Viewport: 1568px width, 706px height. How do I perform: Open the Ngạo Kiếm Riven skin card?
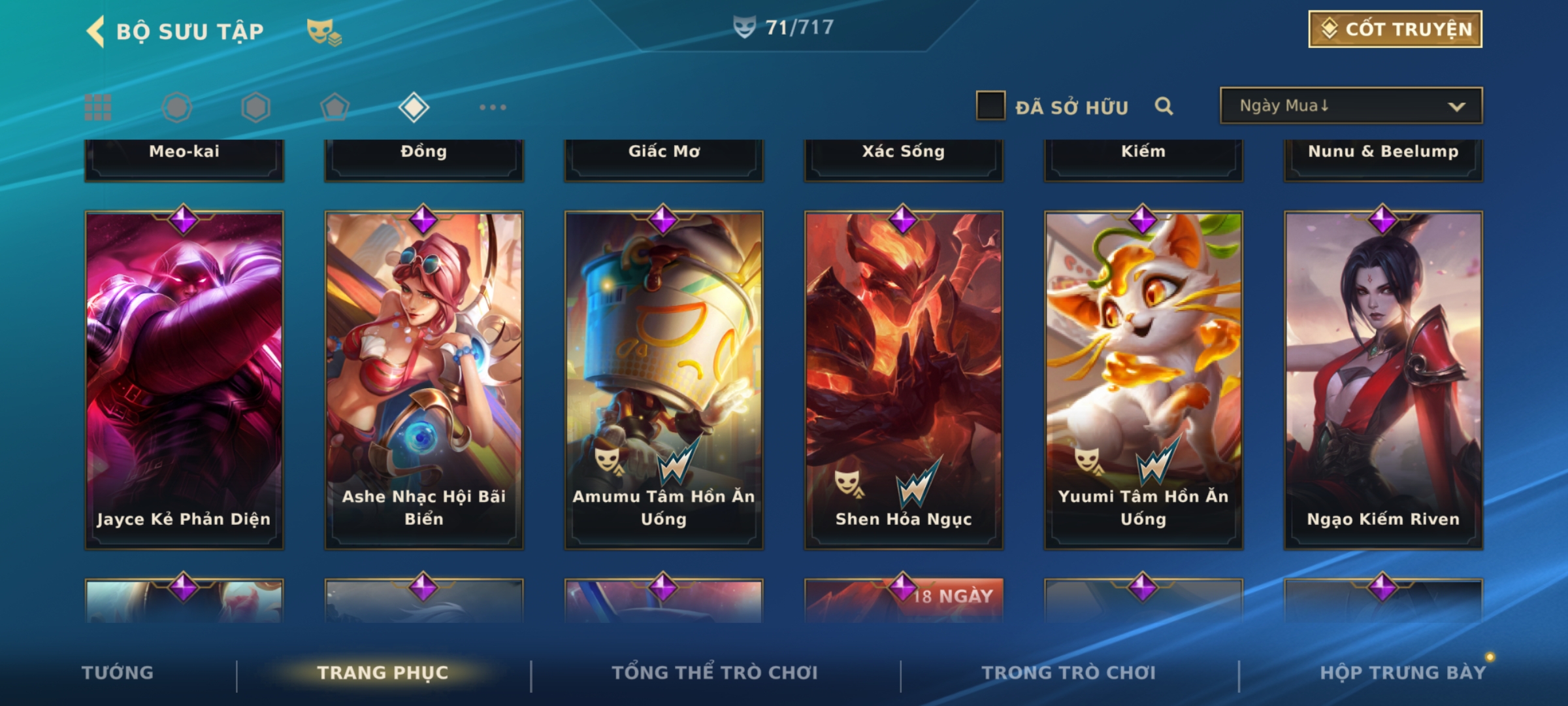1383,379
